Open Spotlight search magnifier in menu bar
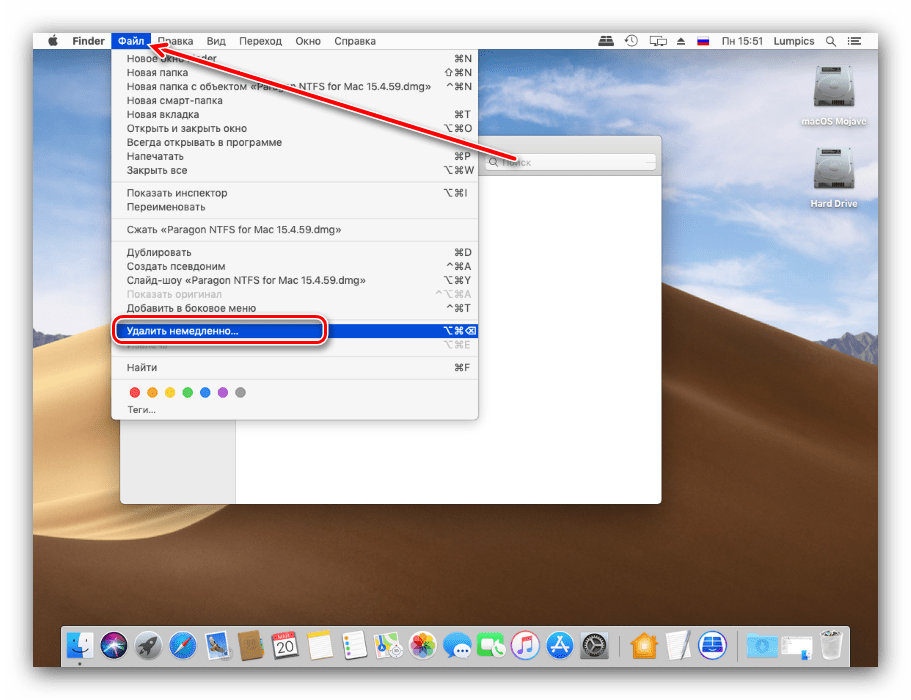The height and width of the screenshot is (700, 911). [831, 41]
